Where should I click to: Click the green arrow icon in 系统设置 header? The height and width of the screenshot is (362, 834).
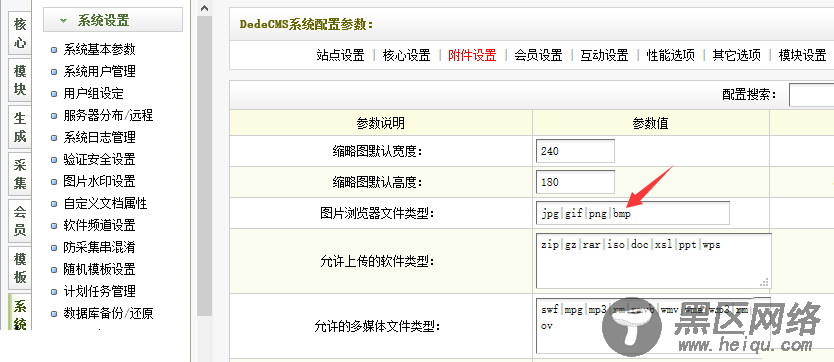64,21
